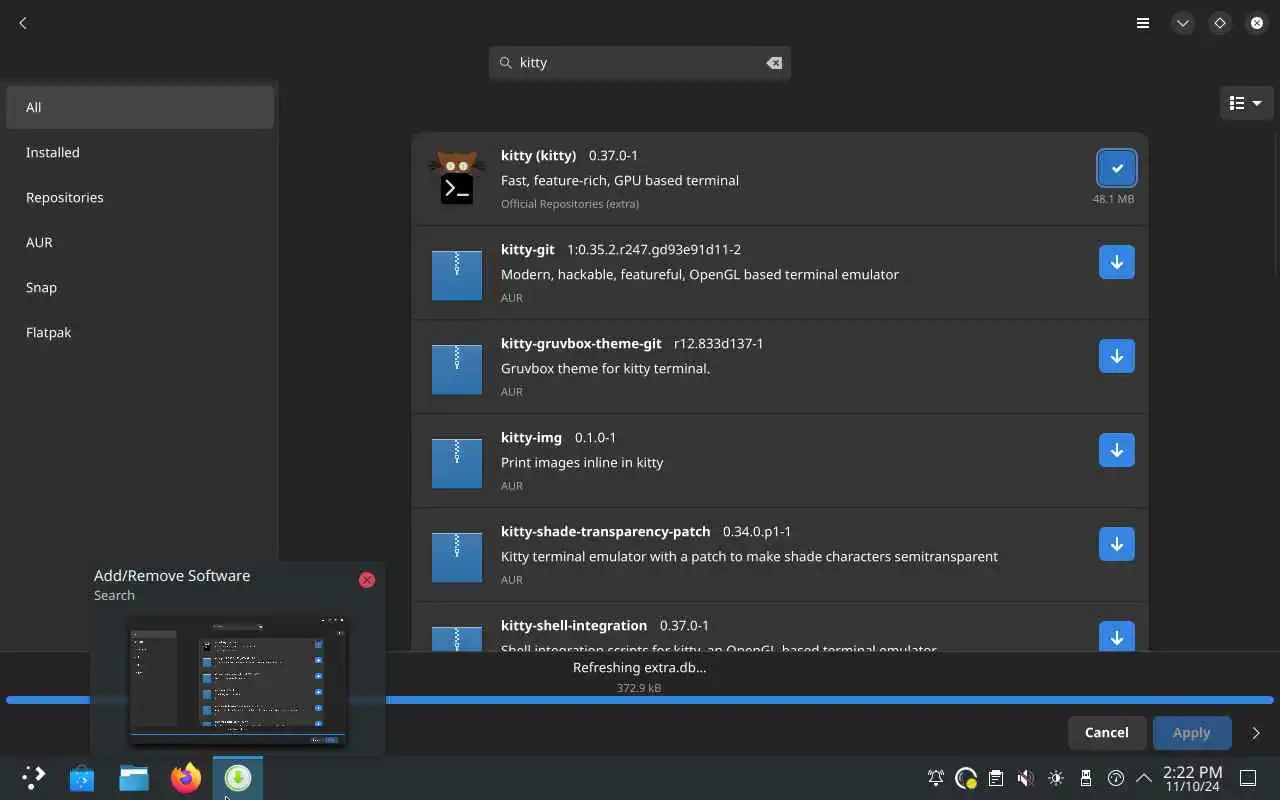Click the back arrow in the header
This screenshot has height=800, width=1280.
point(23,23)
